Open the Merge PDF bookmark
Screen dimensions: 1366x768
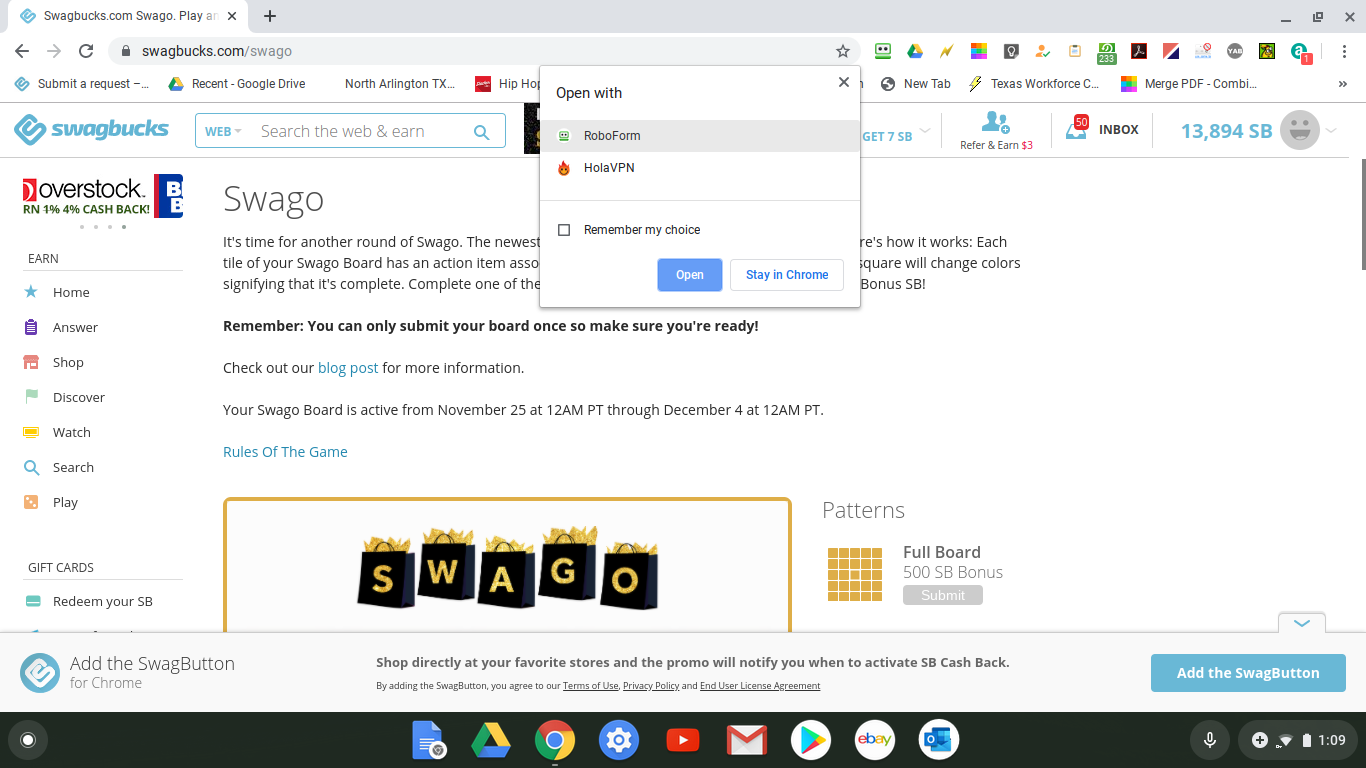(x=1189, y=84)
